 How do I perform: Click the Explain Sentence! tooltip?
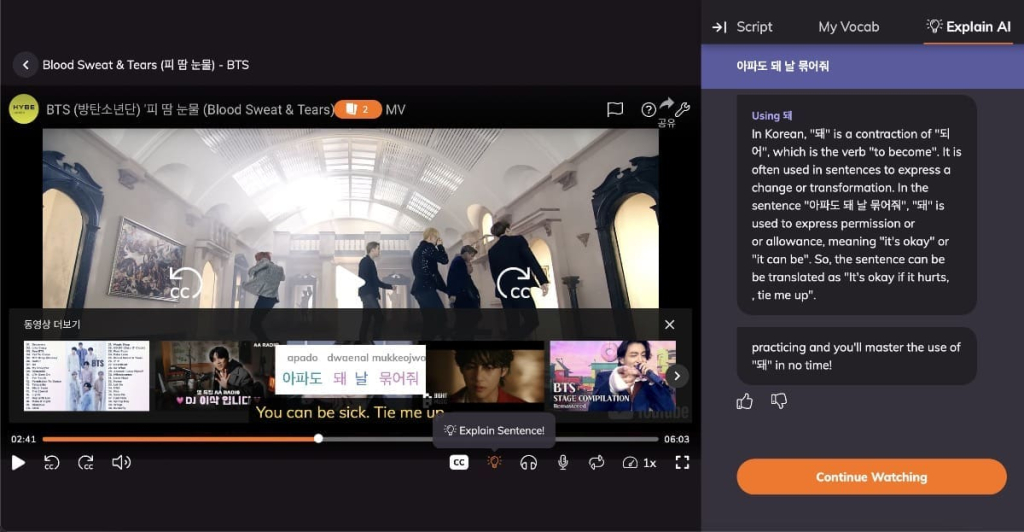click(494, 431)
